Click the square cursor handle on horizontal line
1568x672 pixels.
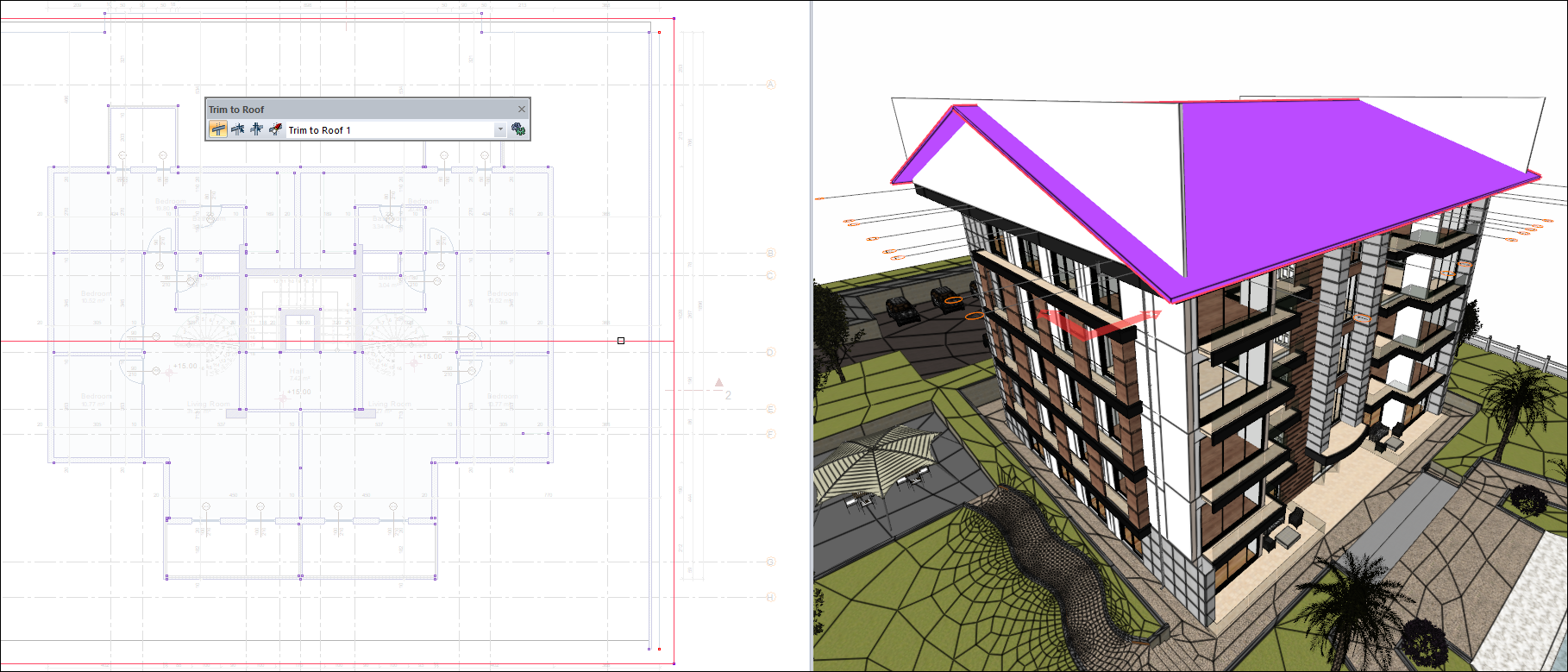click(x=621, y=341)
